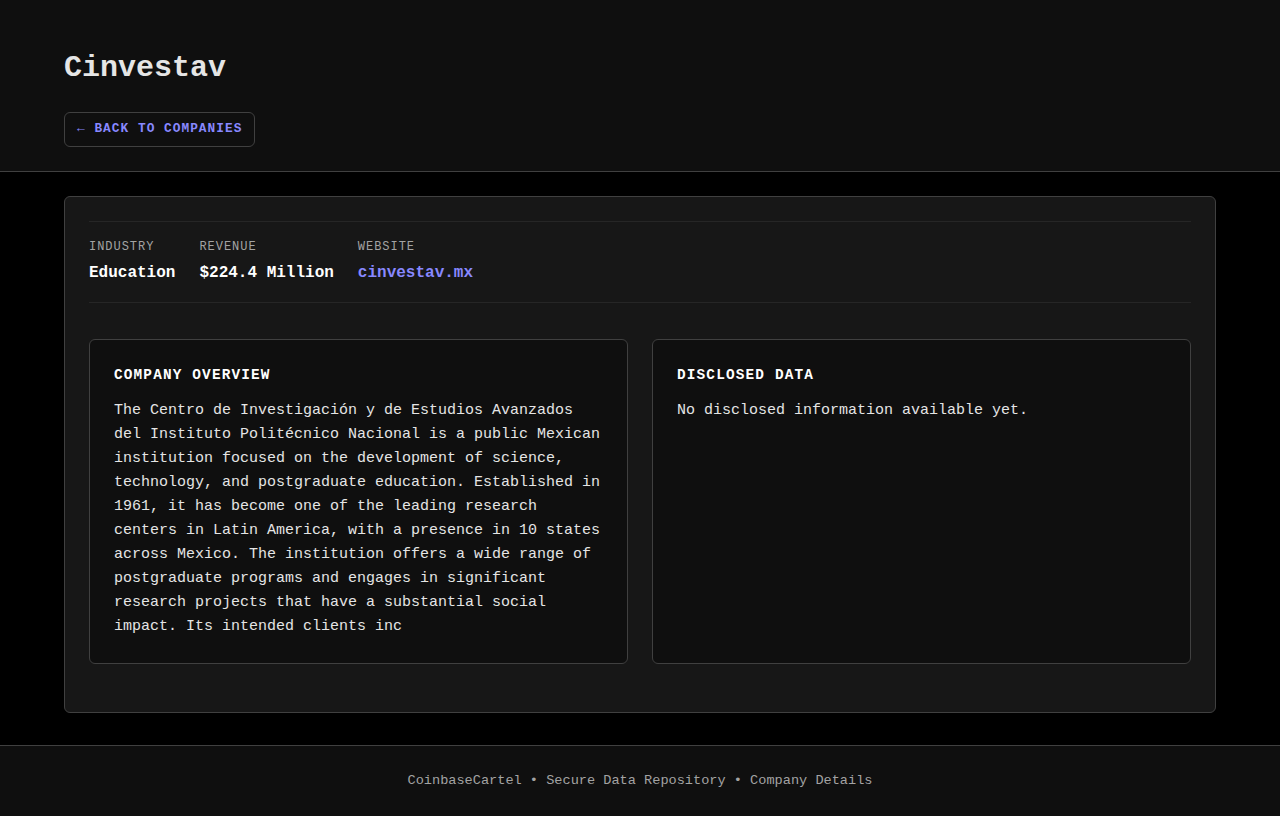Click the left arrow in the back button
This screenshot has width=1280, height=816.
[x=81, y=129]
